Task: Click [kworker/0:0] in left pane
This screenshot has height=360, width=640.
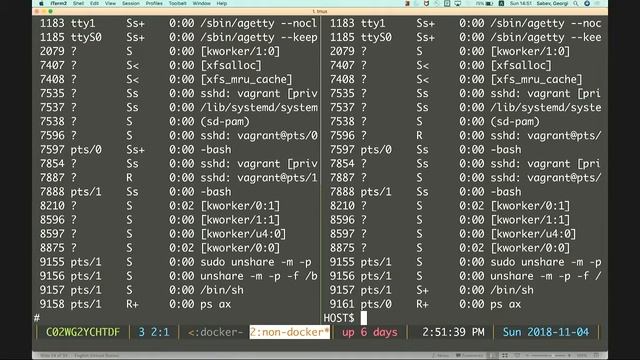Action: pyautogui.click(x=240, y=248)
